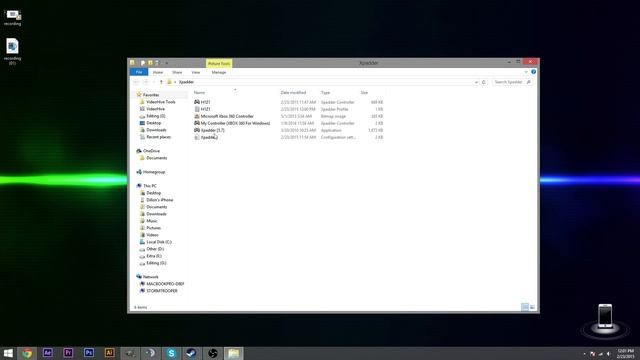Image resolution: width=640 pixels, height=360 pixels.
Task: Open the Home ribbon tab
Action: click(158, 72)
